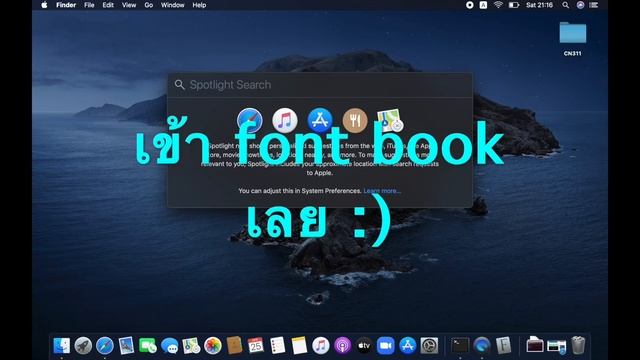Open Contacts in the Dock
This screenshot has height=360, width=640.
[234, 346]
